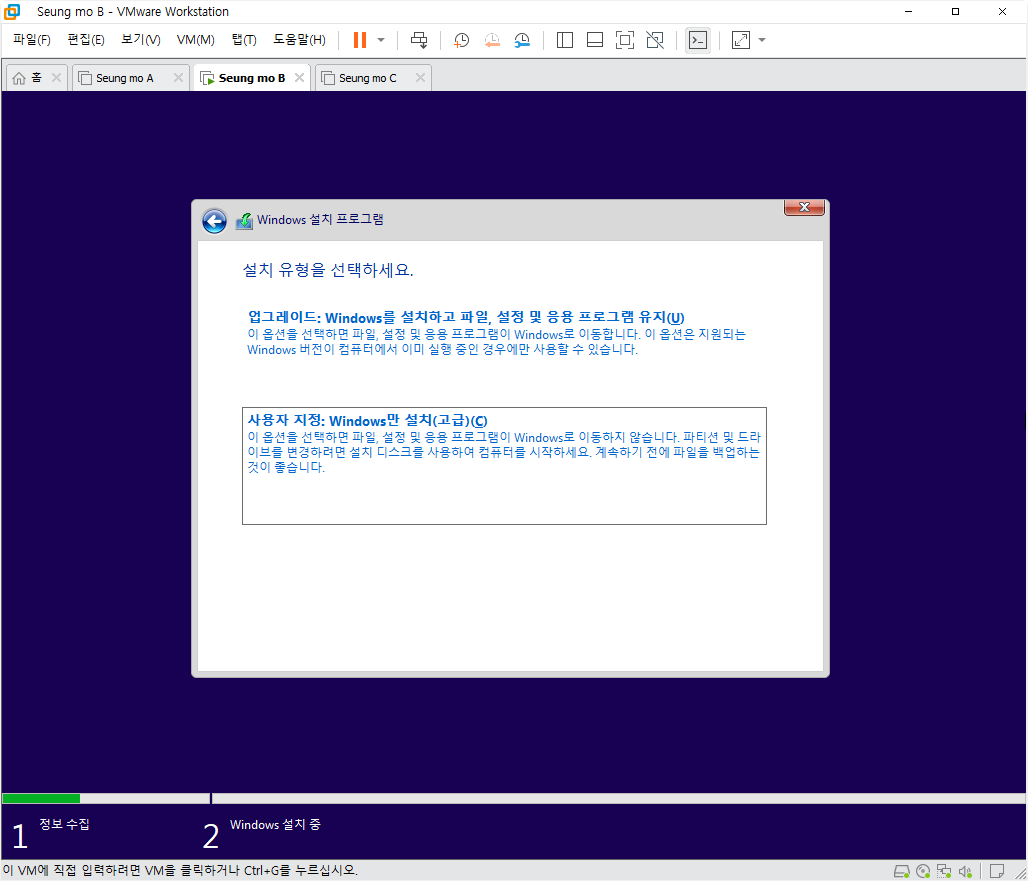Screen dimensions: 1028x881
Task: Close the Seung mo C tab
Action: (x=420, y=78)
